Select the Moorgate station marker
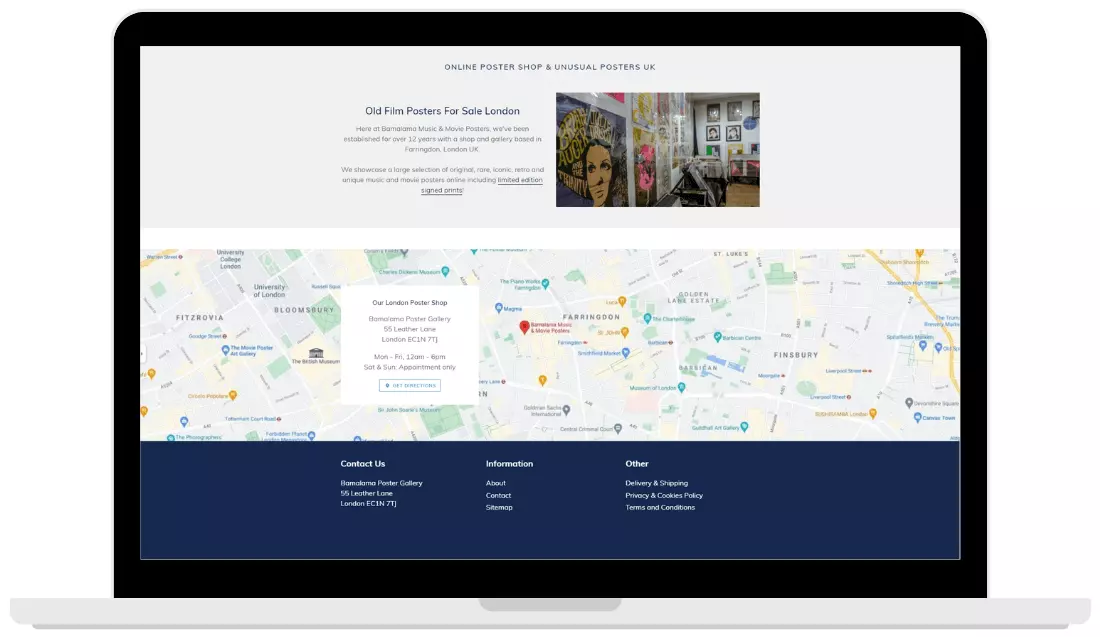1100x637 pixels. coord(783,375)
